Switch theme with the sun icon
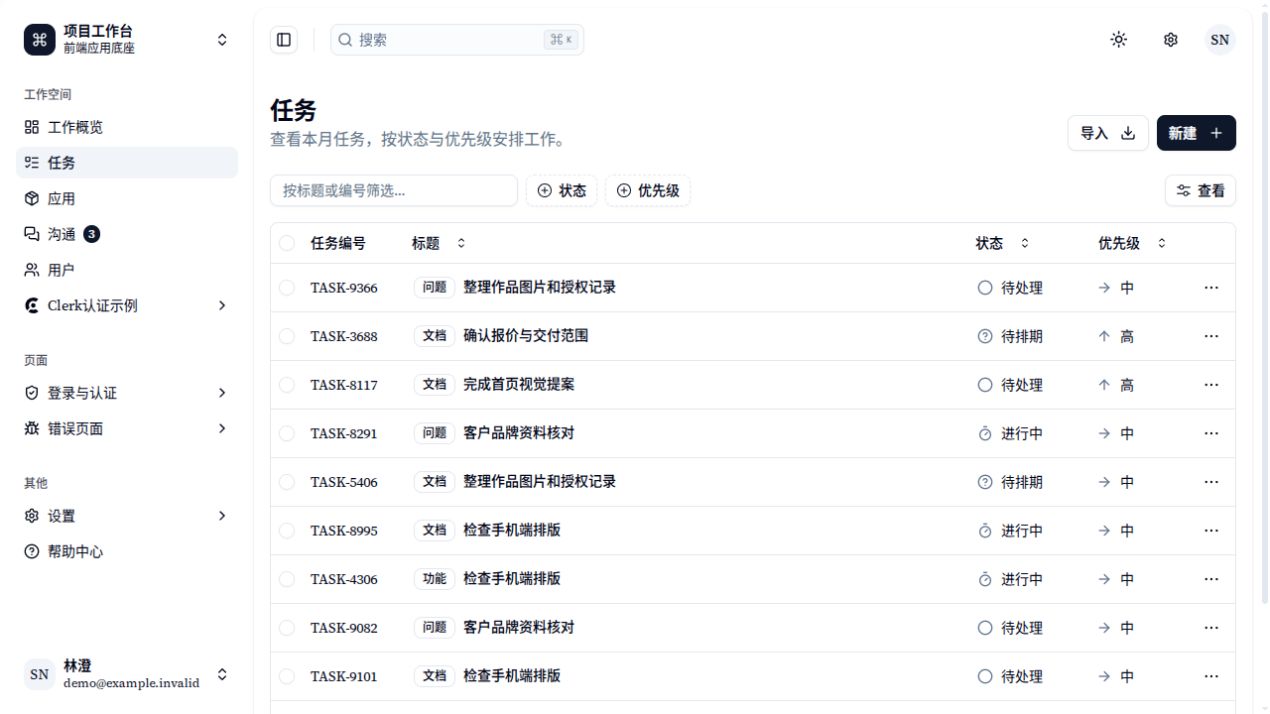Viewport: 1270px width, 714px height. tap(1119, 40)
